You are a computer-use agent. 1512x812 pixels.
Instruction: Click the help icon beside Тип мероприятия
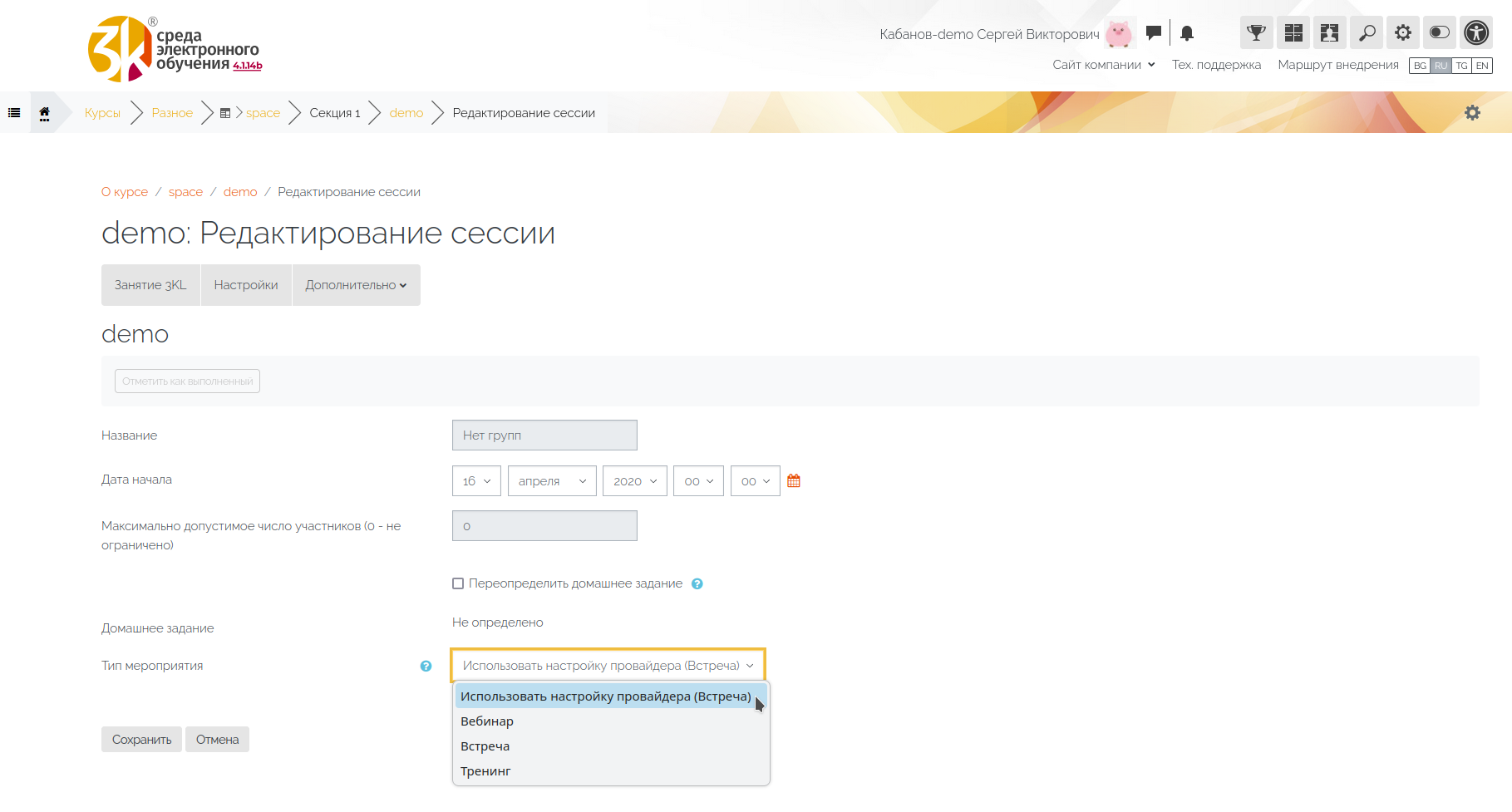coord(426,666)
